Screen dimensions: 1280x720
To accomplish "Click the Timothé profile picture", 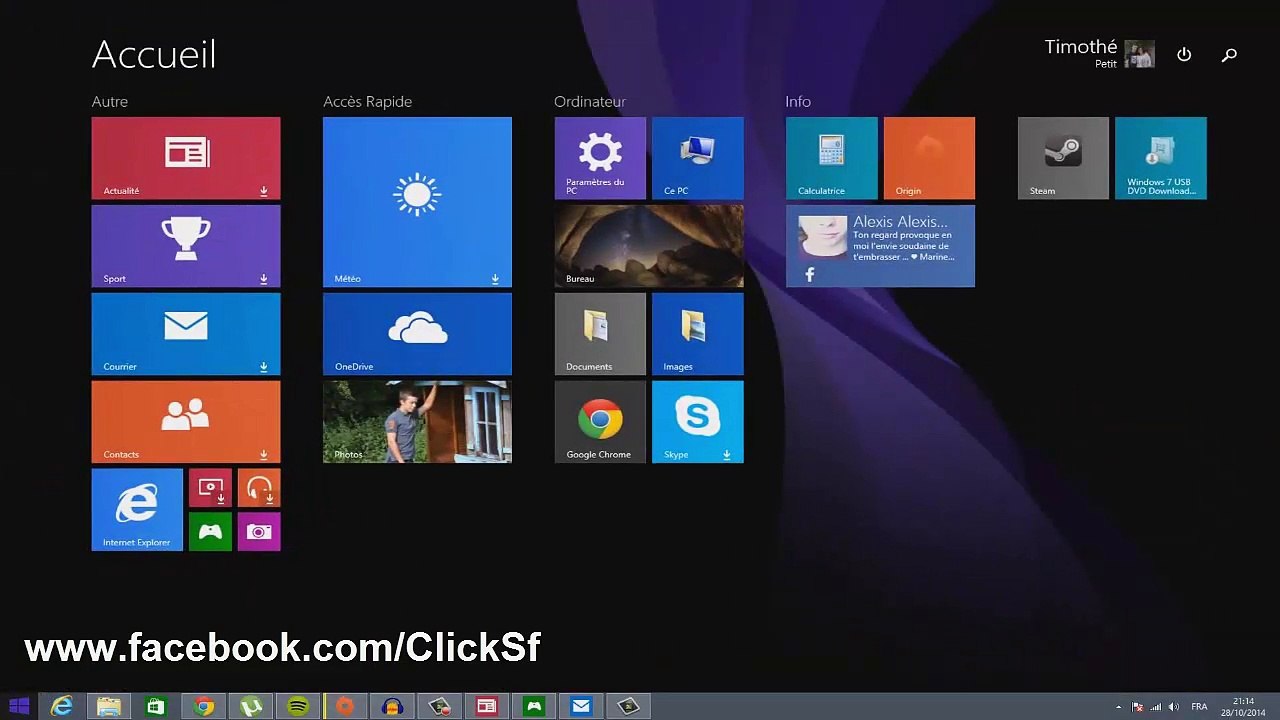I will pyautogui.click(x=1140, y=54).
